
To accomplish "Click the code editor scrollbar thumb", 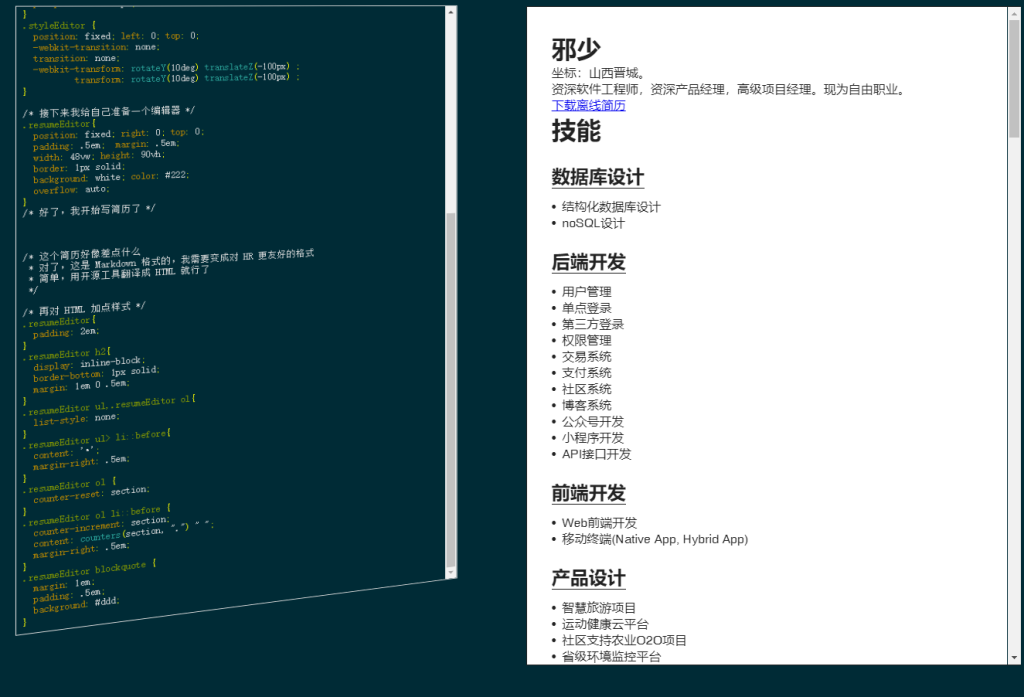I will pos(451,390).
